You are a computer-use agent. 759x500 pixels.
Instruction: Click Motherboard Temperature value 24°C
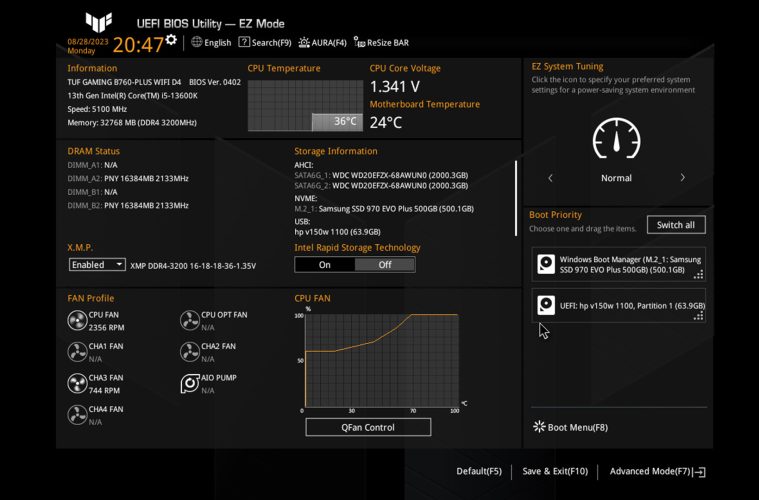pyautogui.click(x=386, y=122)
